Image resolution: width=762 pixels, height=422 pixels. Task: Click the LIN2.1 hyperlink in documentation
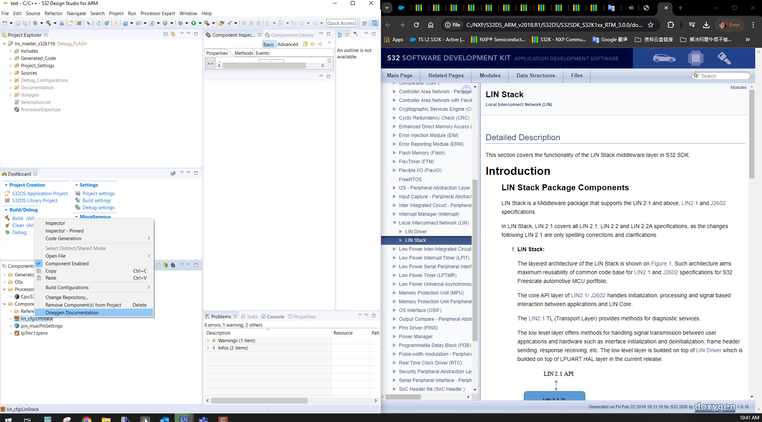click(690, 203)
